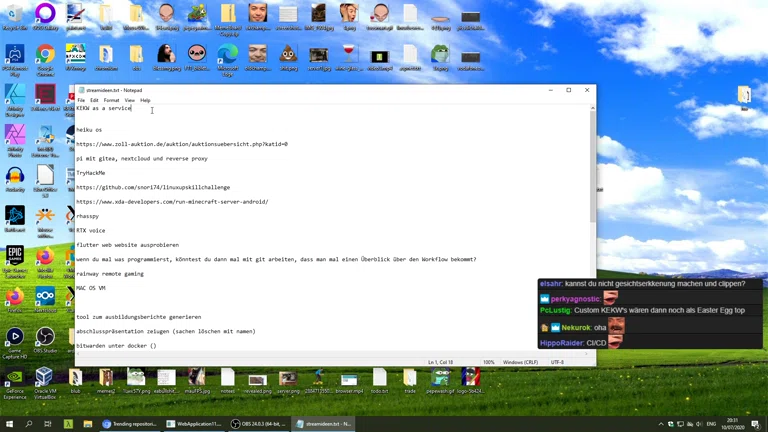Screen dimensions: 768x432
Task: Switch to WebApplication11 taskbar window
Action: (194, 424)
